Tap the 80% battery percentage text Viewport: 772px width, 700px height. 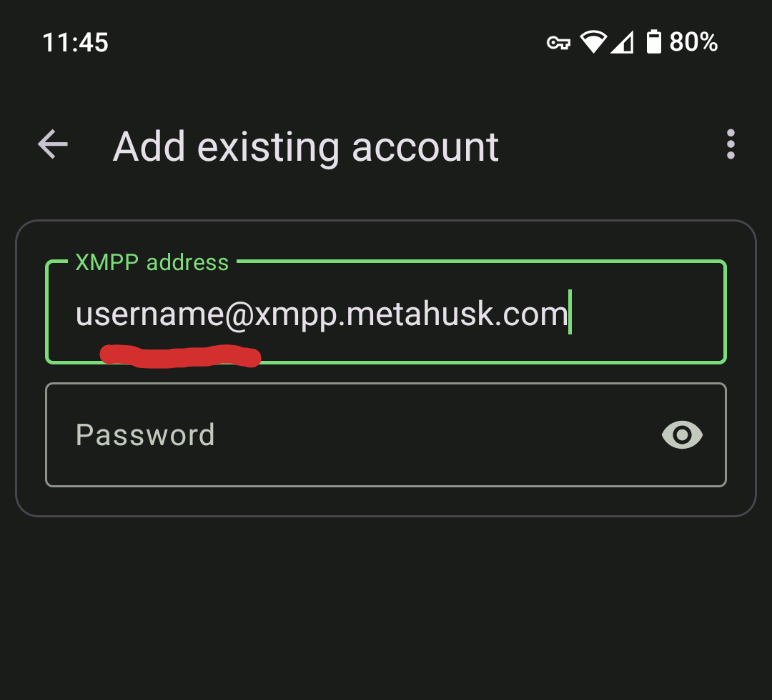(694, 42)
